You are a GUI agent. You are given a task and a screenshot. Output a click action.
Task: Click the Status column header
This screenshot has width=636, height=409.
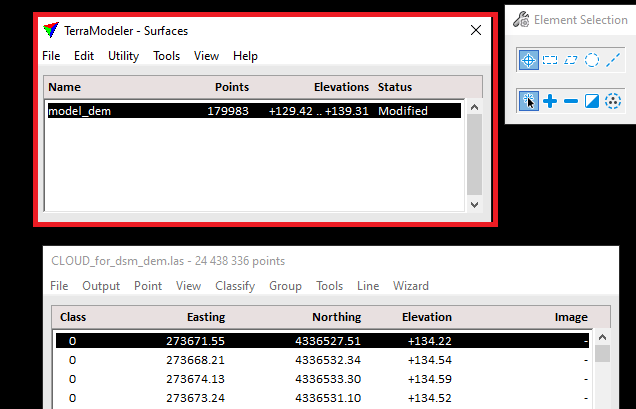(395, 87)
